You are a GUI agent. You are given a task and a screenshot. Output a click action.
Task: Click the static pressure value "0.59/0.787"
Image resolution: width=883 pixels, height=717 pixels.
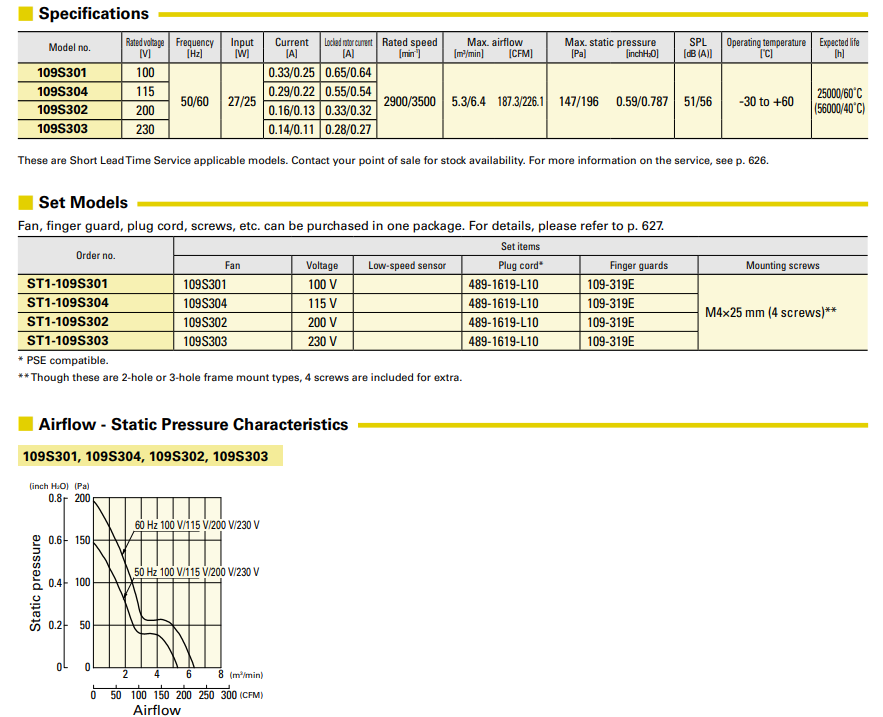pyautogui.click(x=642, y=102)
